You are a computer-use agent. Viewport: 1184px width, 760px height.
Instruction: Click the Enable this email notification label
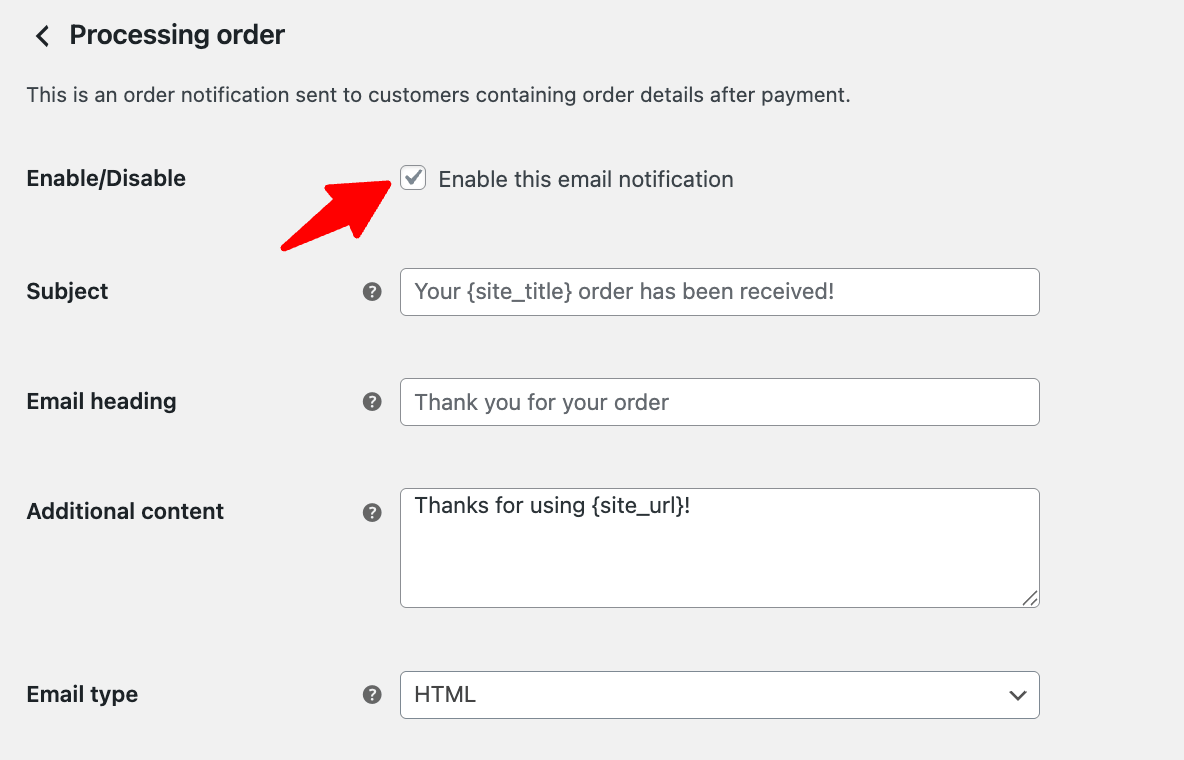coord(584,179)
